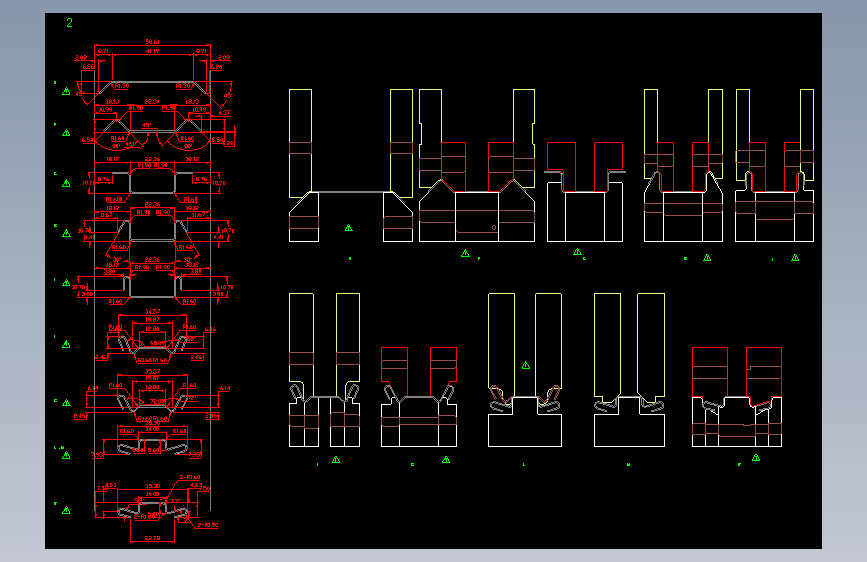Select the 4.37 dimension value
This screenshot has height=562, width=867.
[x=224, y=112]
